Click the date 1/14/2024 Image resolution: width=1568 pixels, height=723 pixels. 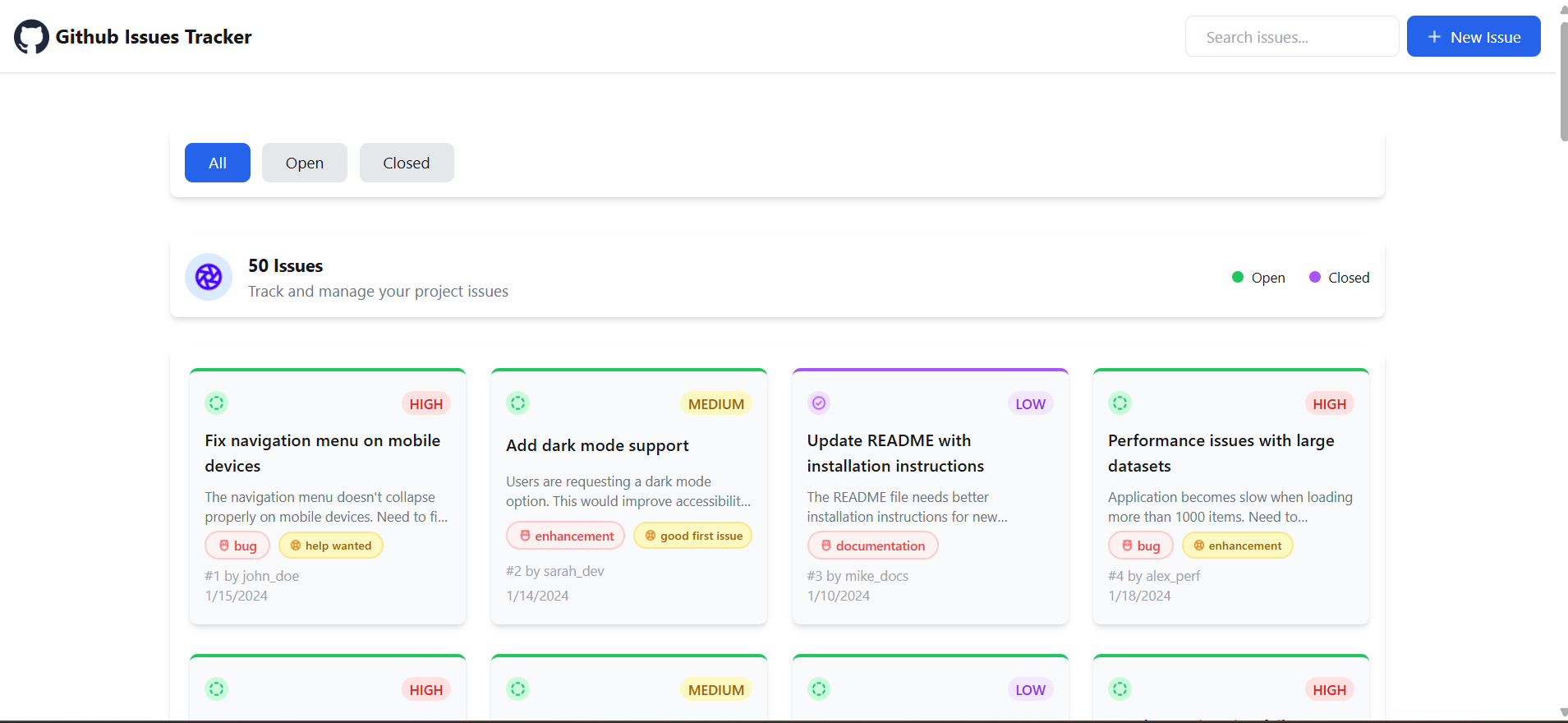[x=537, y=596]
